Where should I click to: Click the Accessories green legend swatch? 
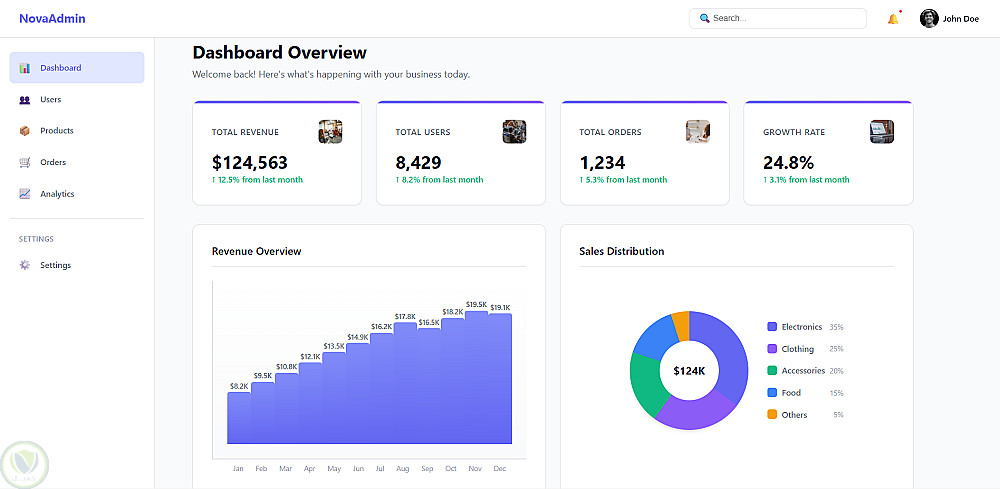pos(772,370)
